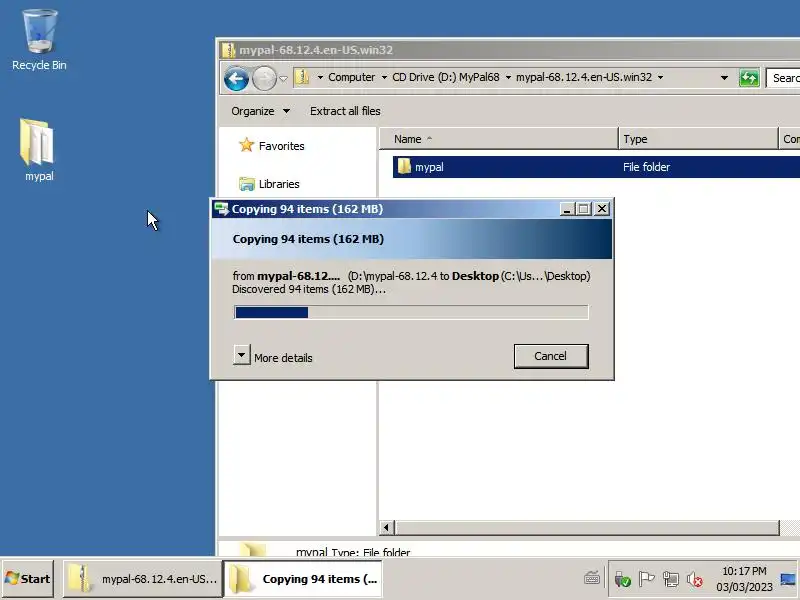Click CD Drive (D:) MyPal68 breadcrumb
The height and width of the screenshot is (600, 800).
[445, 78]
